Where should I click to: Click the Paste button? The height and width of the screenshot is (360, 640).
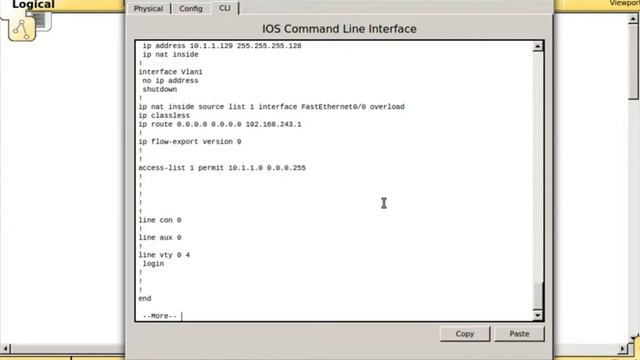[519, 334]
